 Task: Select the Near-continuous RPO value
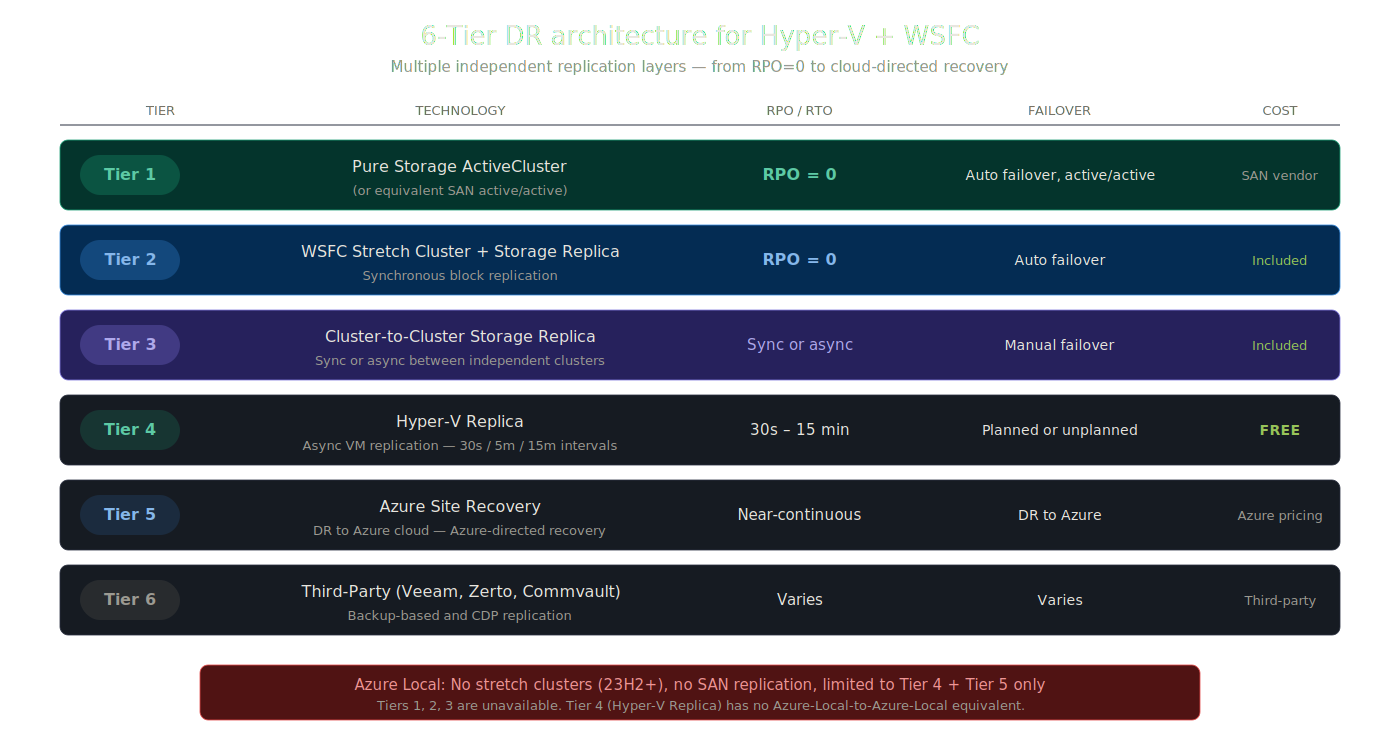pyautogui.click(x=799, y=514)
